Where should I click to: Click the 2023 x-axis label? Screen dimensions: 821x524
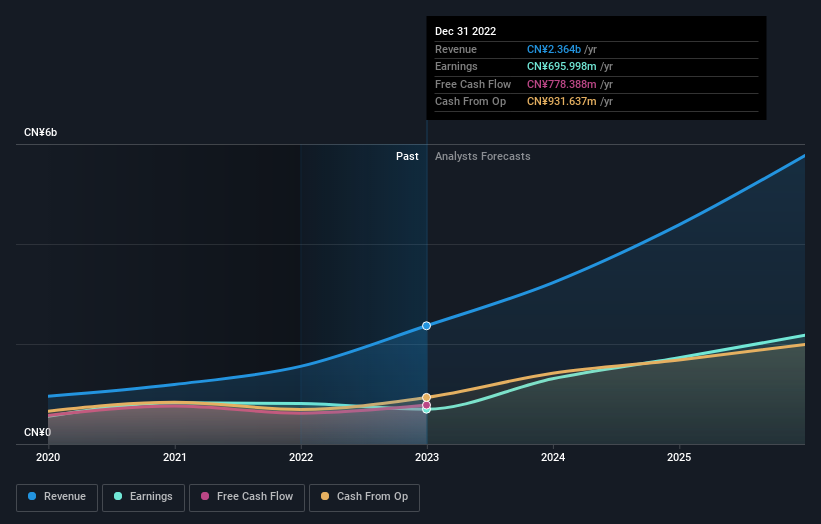427,458
